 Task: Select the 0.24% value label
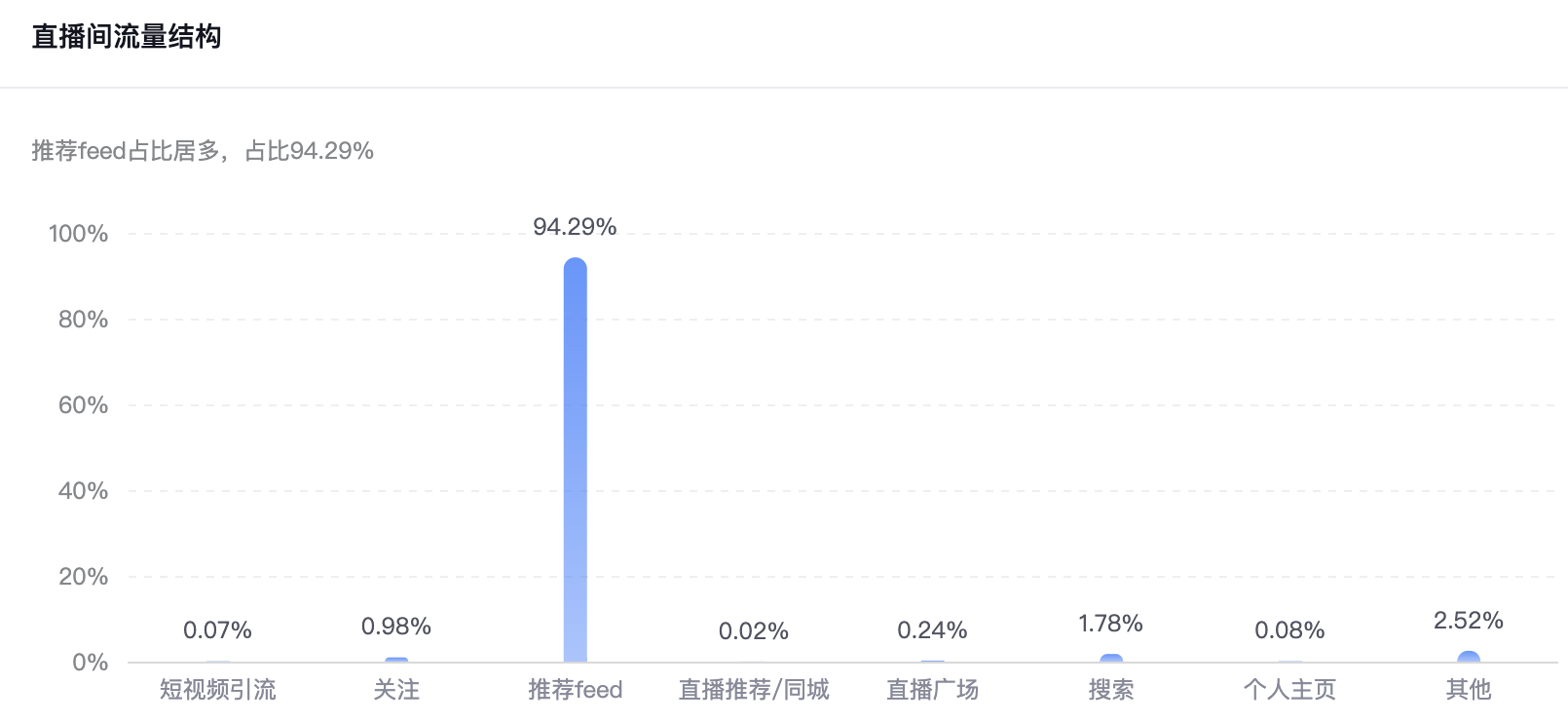[932, 630]
